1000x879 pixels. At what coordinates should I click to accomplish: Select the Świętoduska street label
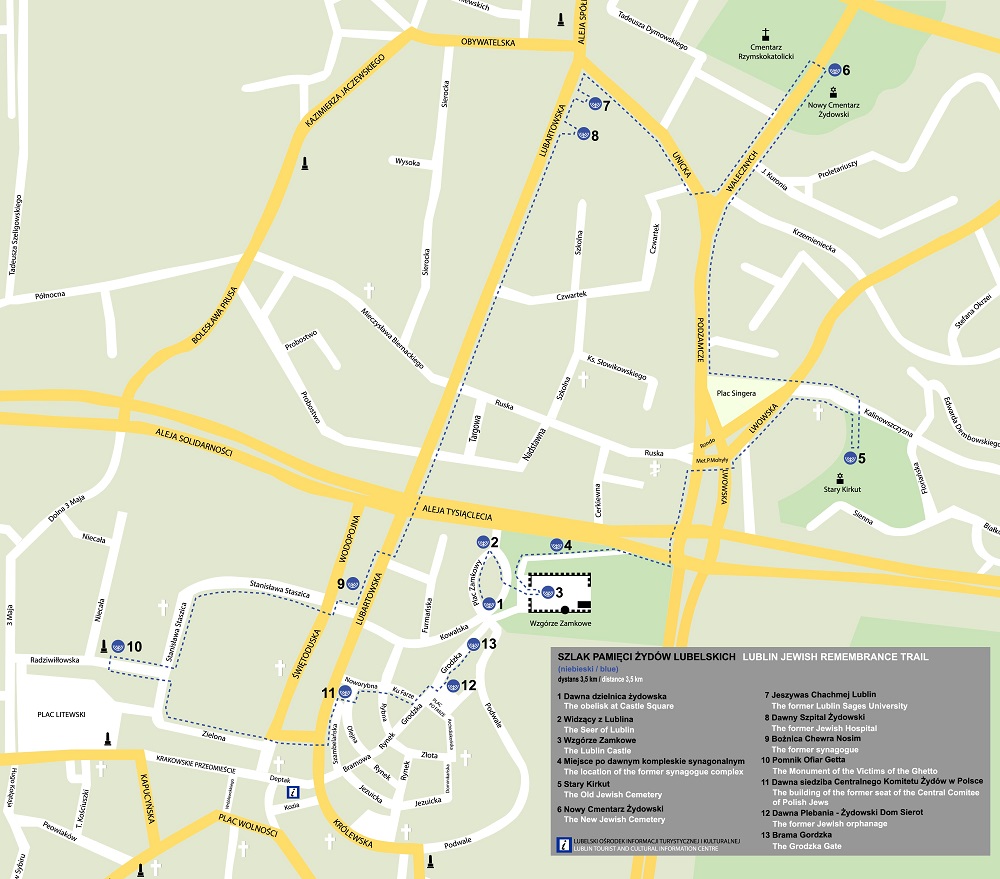tap(307, 653)
